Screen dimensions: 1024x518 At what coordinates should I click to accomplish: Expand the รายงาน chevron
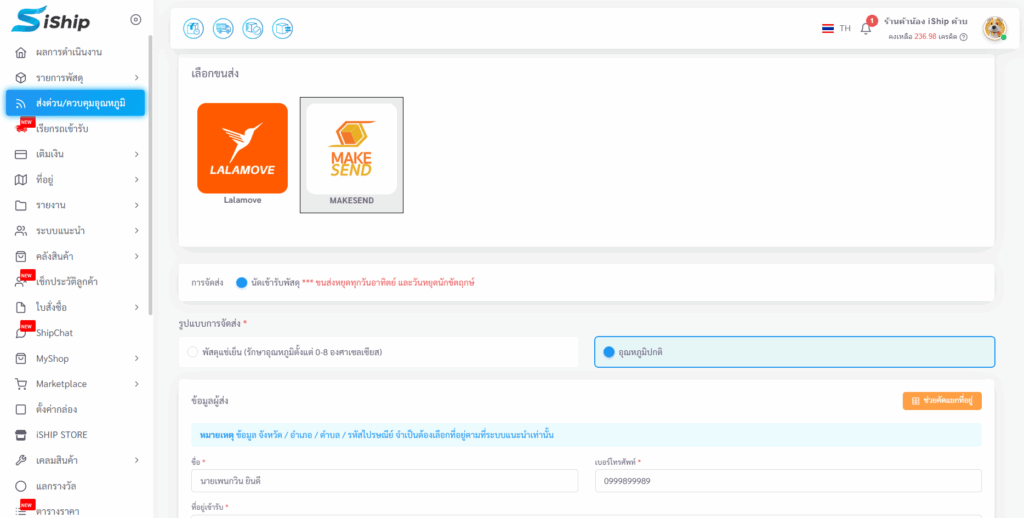click(136, 205)
